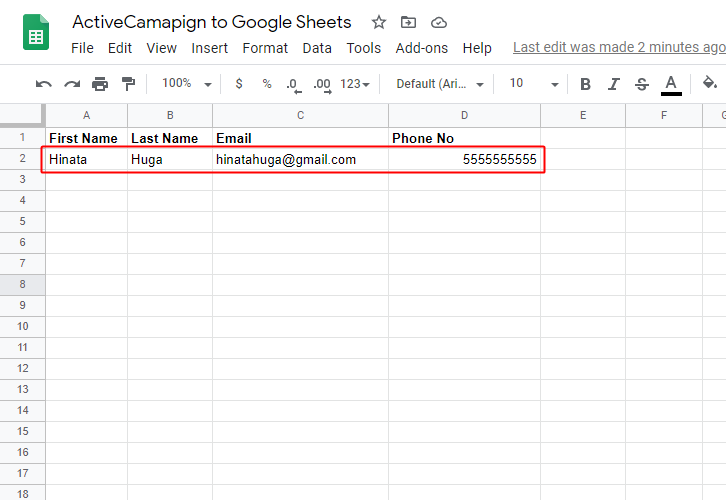The image size is (726, 500).
Task: Open the Default (Arial) font dropdown
Action: [x=440, y=84]
